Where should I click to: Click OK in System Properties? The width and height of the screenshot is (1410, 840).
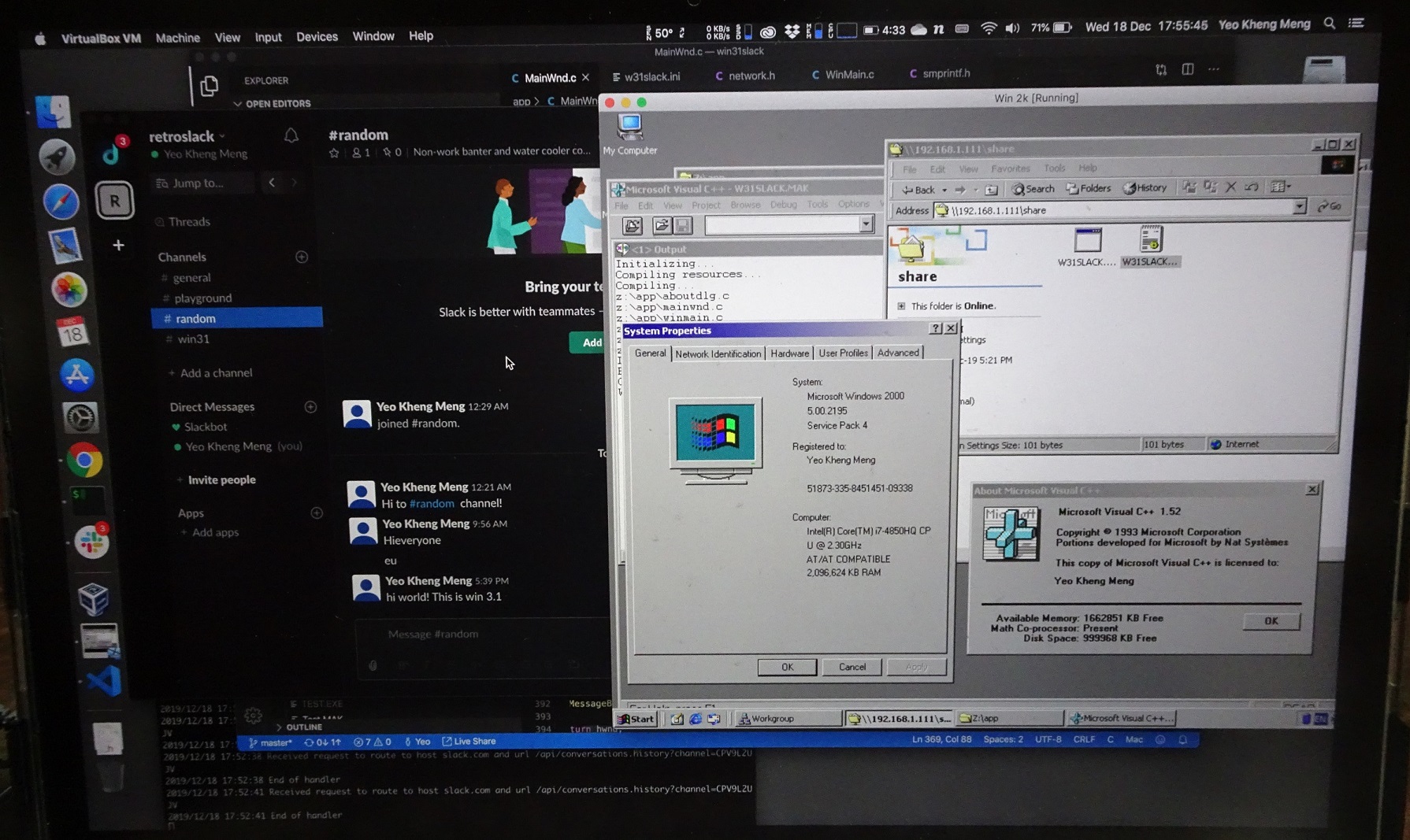[787, 667]
